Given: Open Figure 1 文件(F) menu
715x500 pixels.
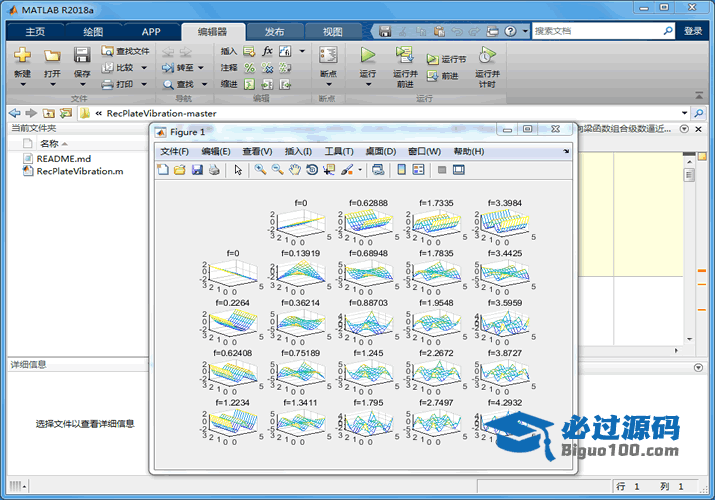Looking at the screenshot, I should (x=174, y=151).
